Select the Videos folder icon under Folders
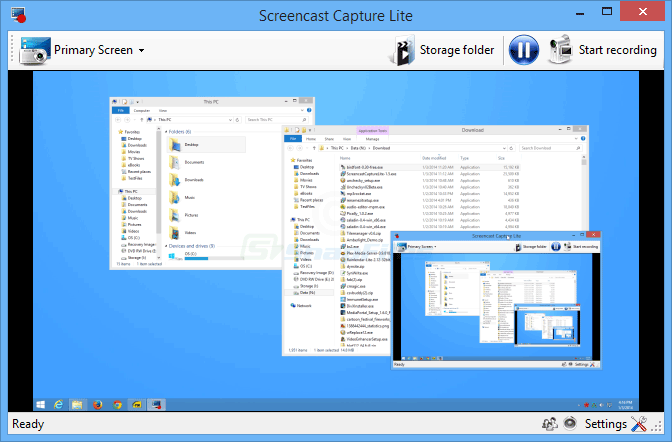Screen dimensions: 672x442 pos(175,233)
